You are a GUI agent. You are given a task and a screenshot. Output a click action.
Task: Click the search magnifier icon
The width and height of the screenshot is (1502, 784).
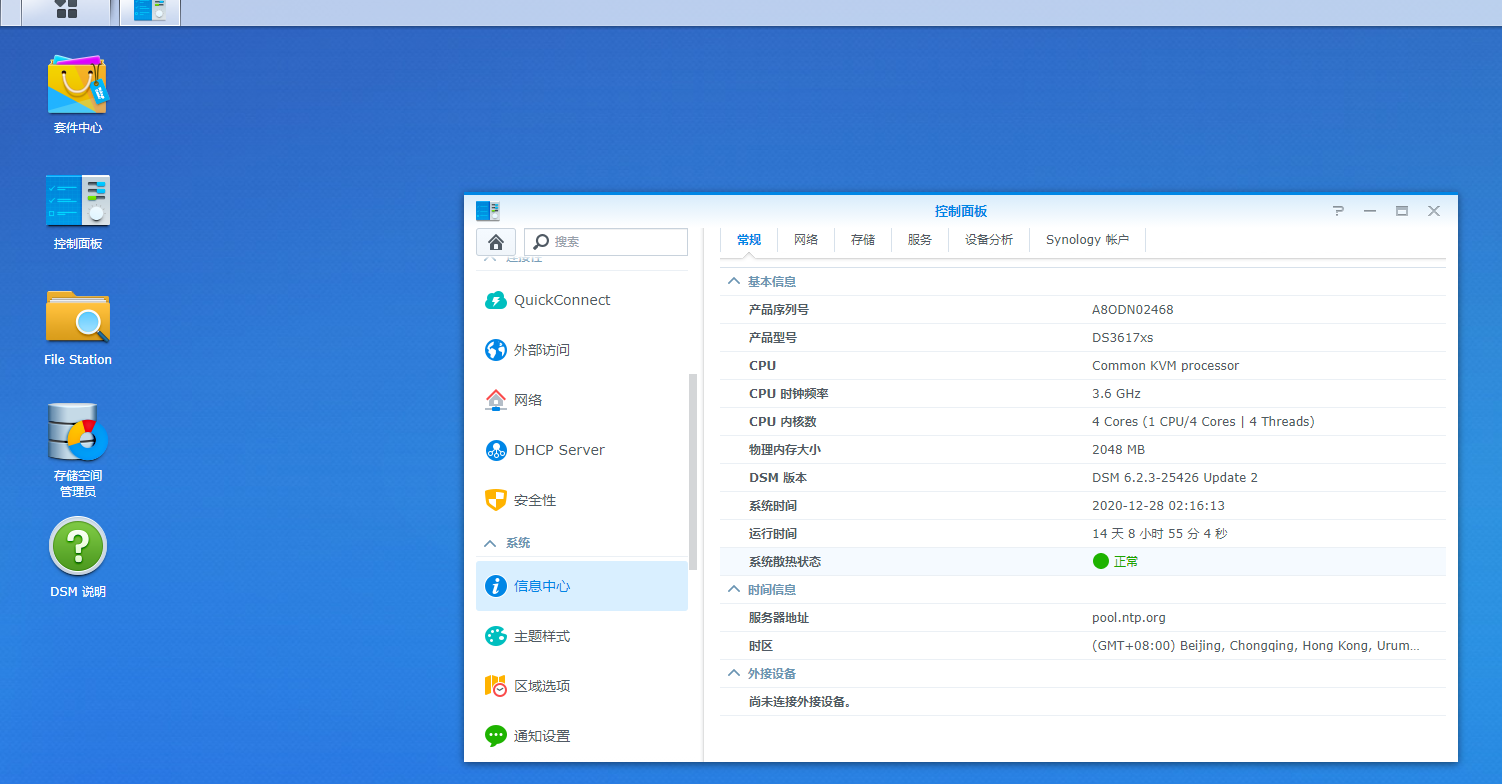(x=541, y=242)
